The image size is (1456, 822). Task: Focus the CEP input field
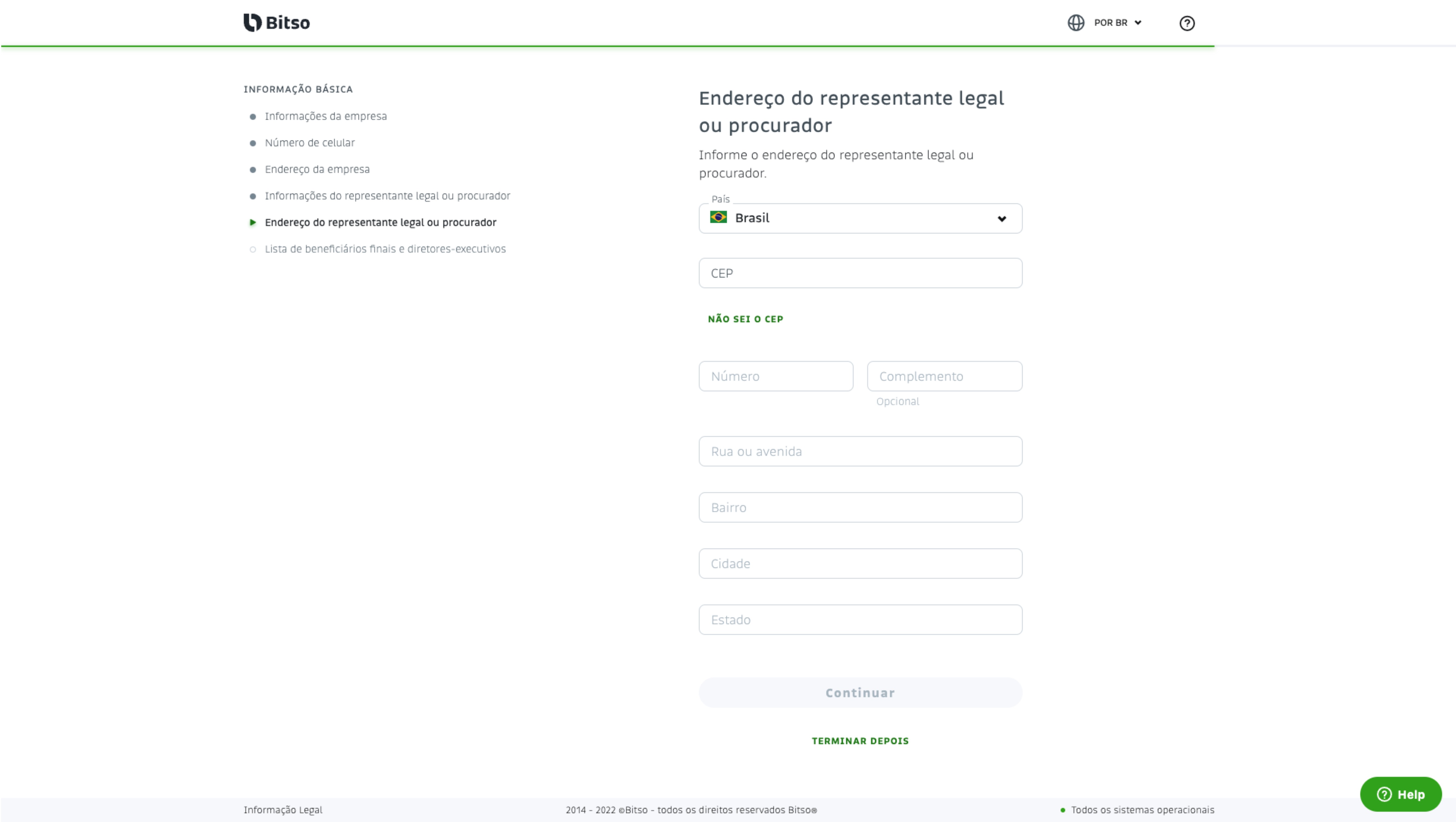(860, 273)
